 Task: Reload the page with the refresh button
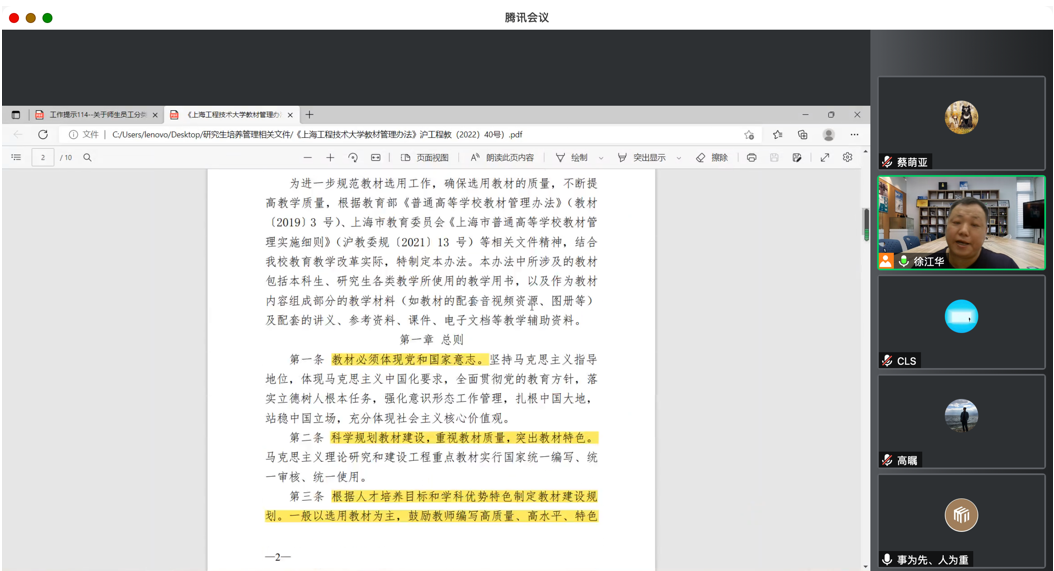43,134
